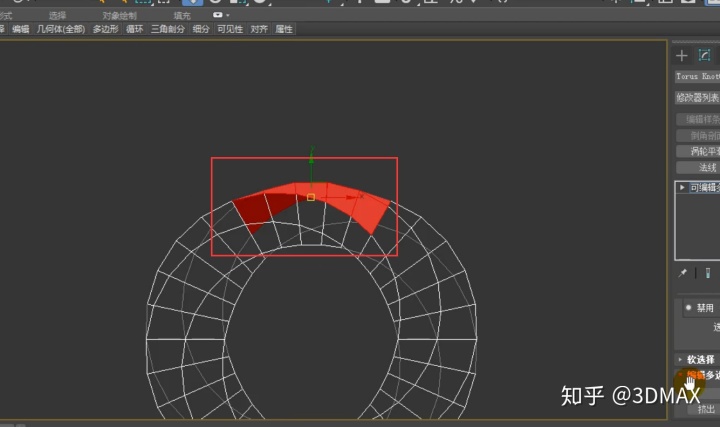Image resolution: width=720 pixels, height=427 pixels.
Task: Open the 对齐 ribbon panel
Action: click(259, 29)
